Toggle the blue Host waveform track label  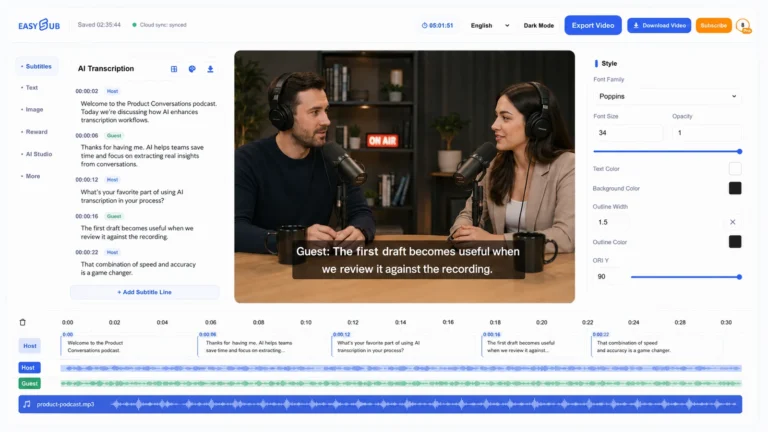point(29,367)
